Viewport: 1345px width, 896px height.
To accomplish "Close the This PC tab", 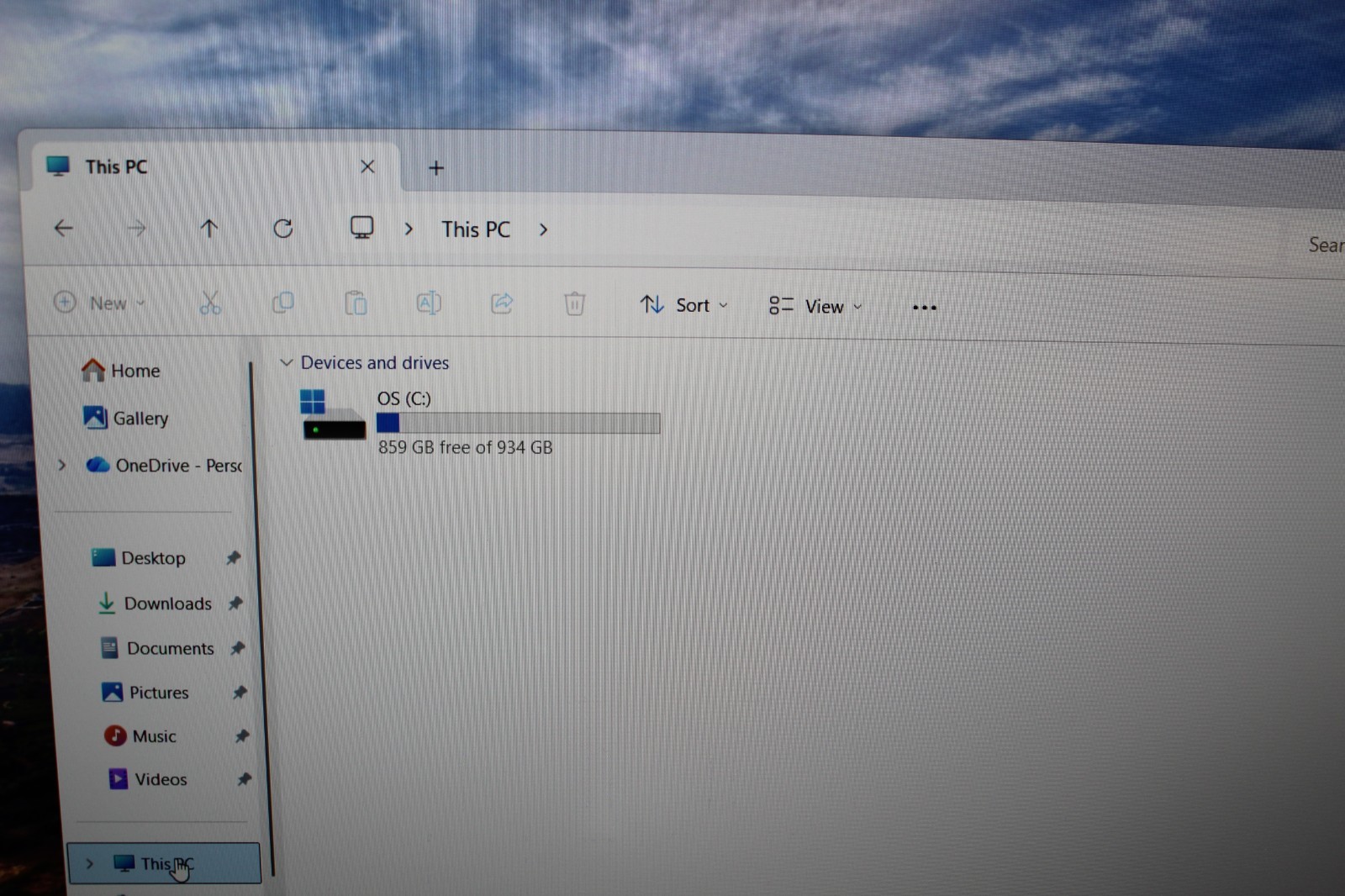I will point(367,166).
